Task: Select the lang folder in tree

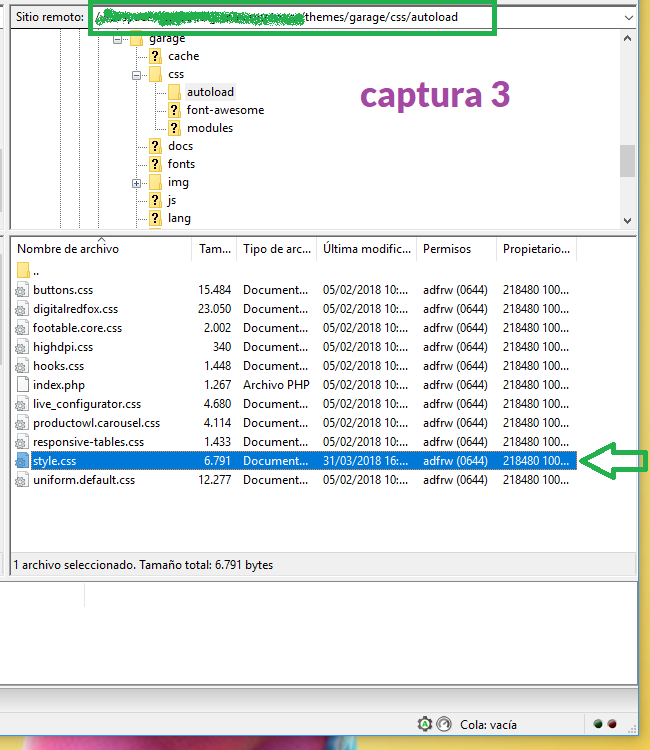Action: point(179,218)
